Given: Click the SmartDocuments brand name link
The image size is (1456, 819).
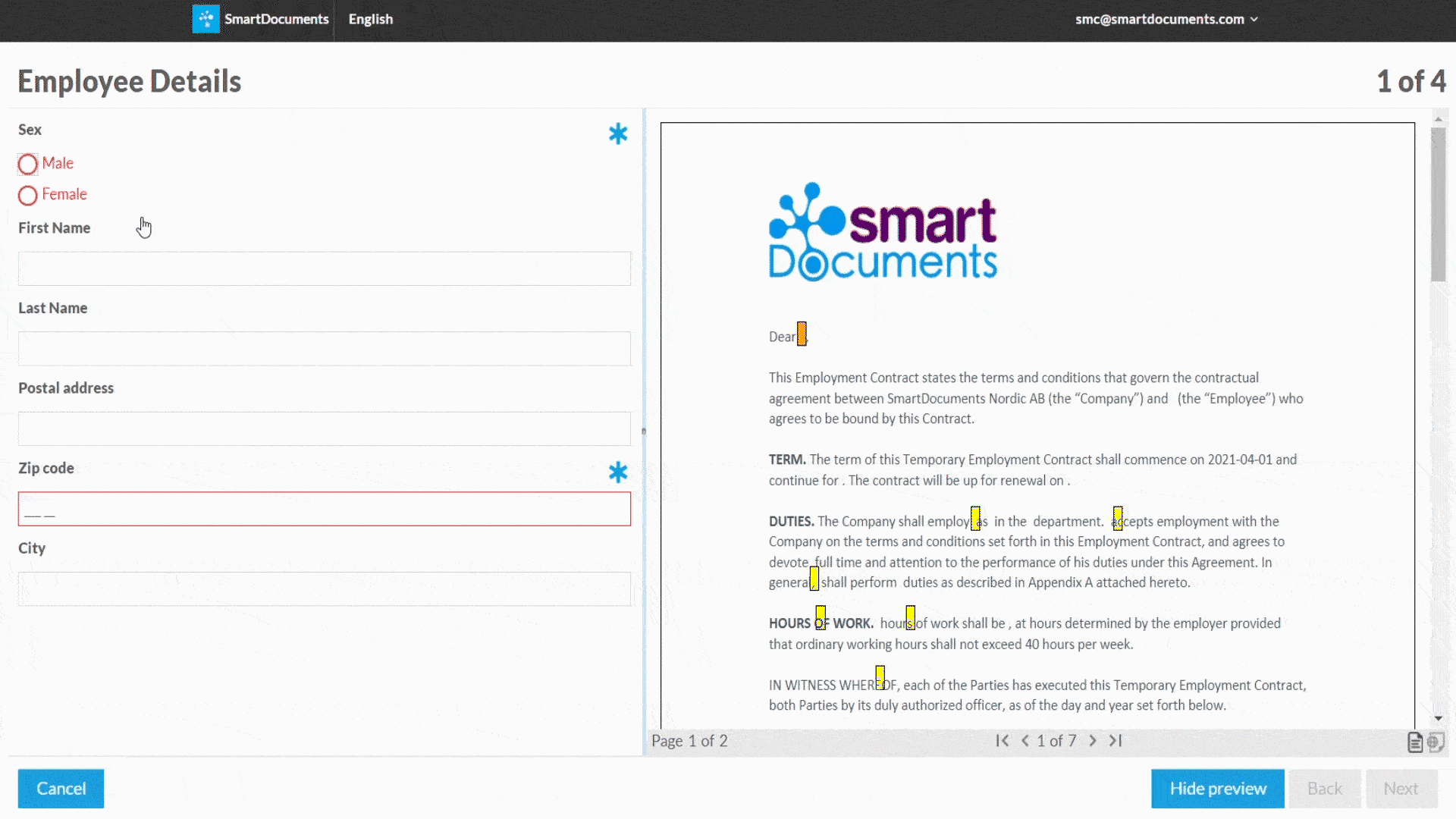Looking at the screenshot, I should click(x=277, y=19).
